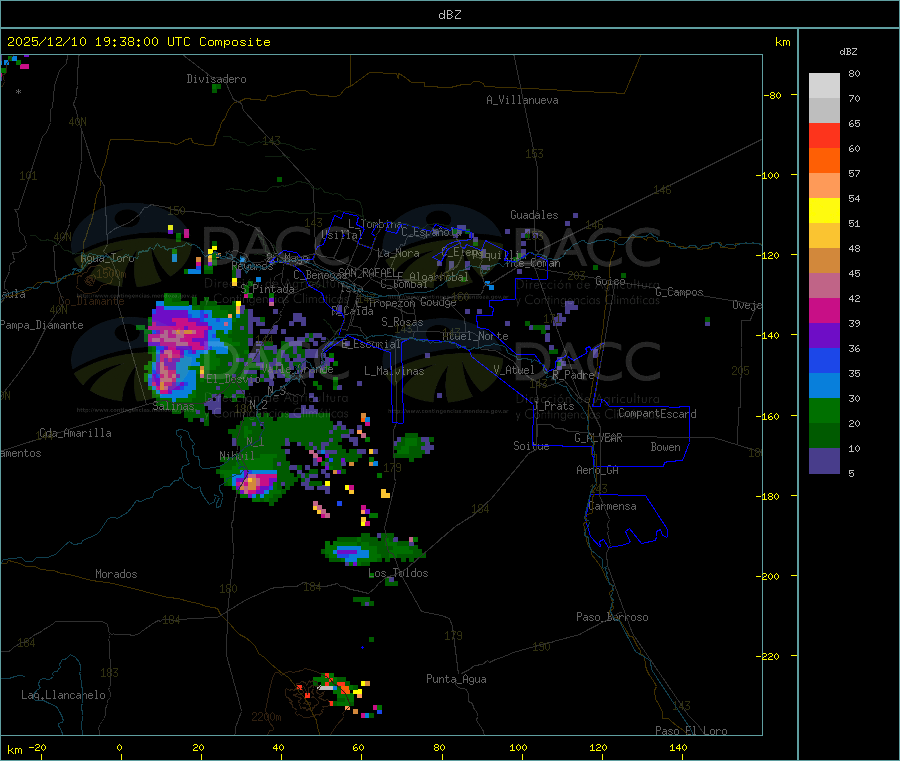Screen dimensions: 900x761
Task: Click the Co_Diamante label
Action: pyautogui.click(x=91, y=301)
